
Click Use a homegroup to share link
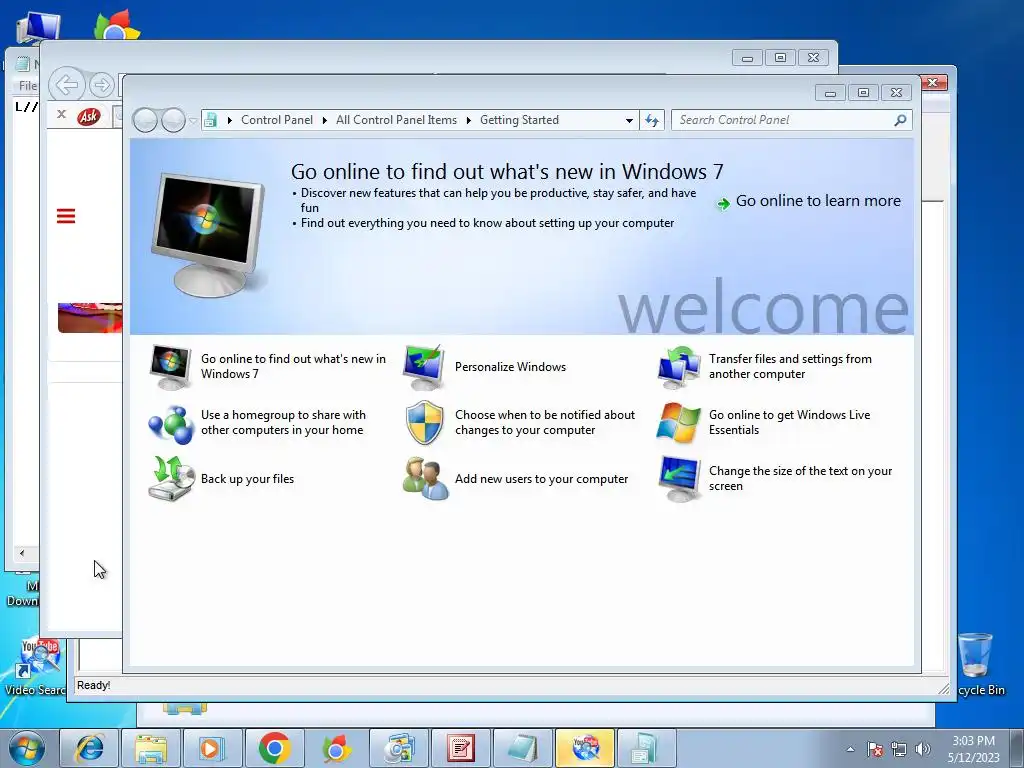(x=283, y=423)
